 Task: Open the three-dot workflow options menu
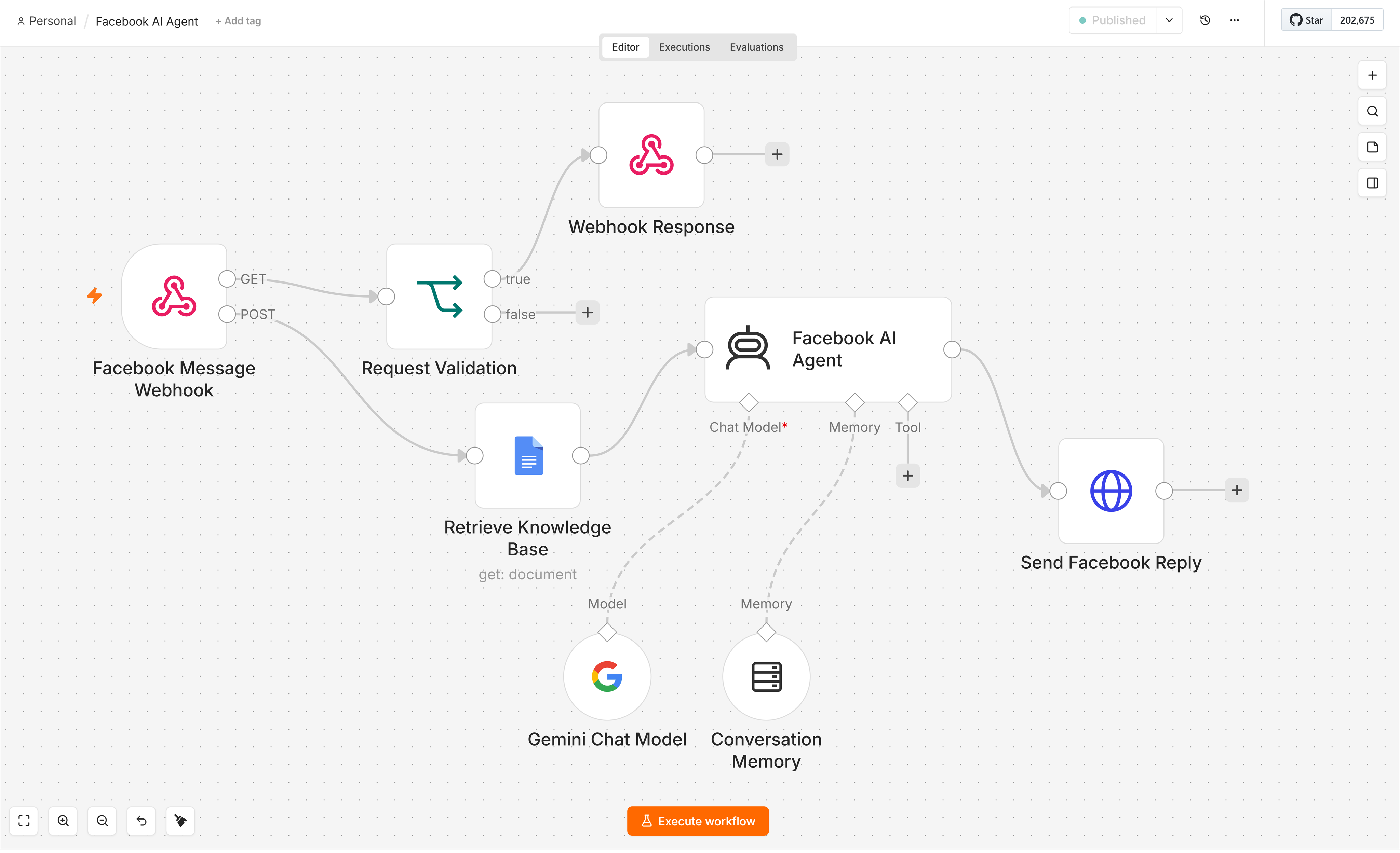tap(1235, 20)
